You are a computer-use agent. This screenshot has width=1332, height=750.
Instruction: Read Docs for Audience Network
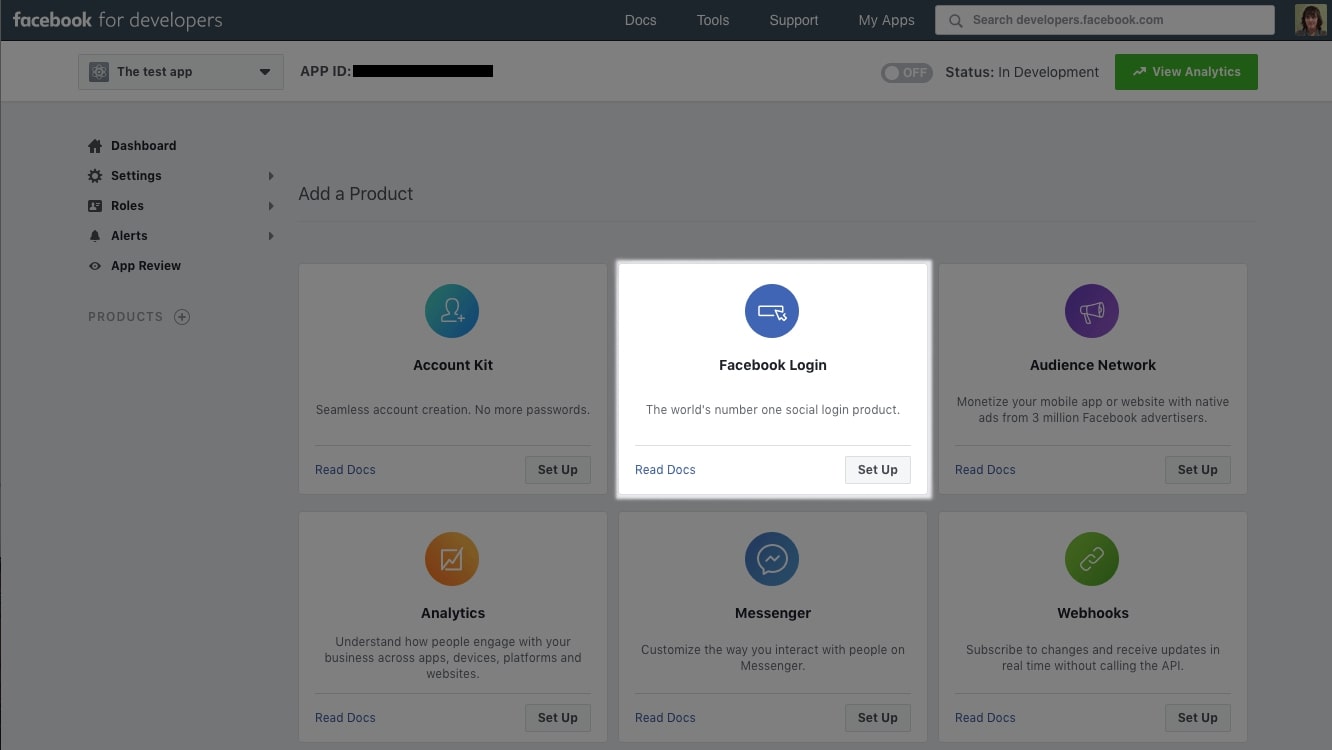[985, 470]
